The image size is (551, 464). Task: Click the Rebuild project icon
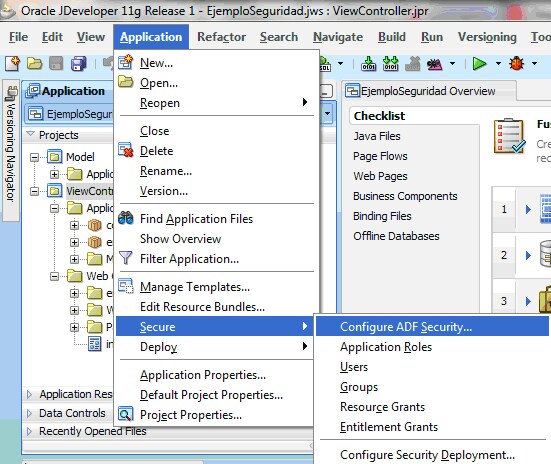coord(390,64)
